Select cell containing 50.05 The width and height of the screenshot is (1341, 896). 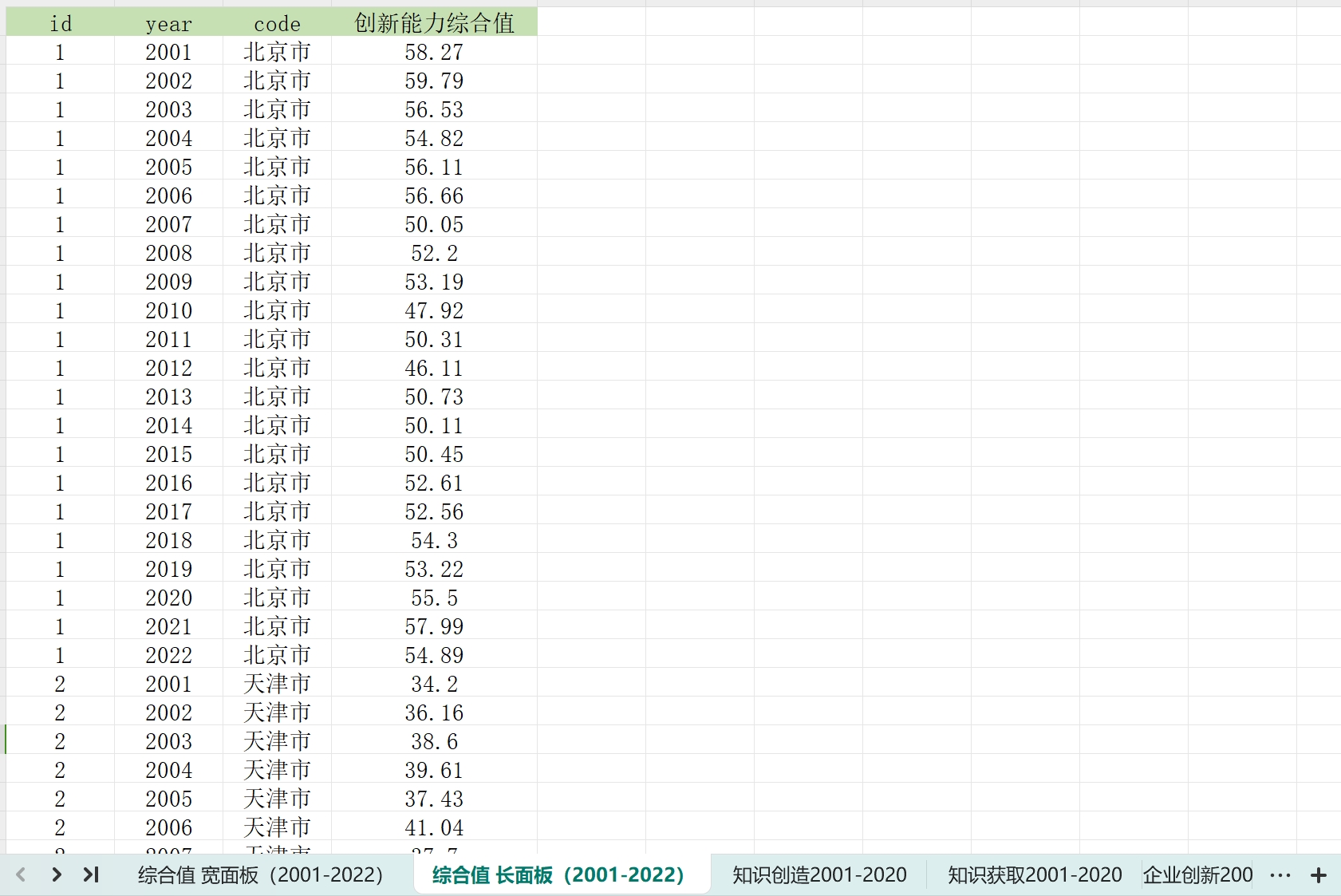tap(435, 224)
